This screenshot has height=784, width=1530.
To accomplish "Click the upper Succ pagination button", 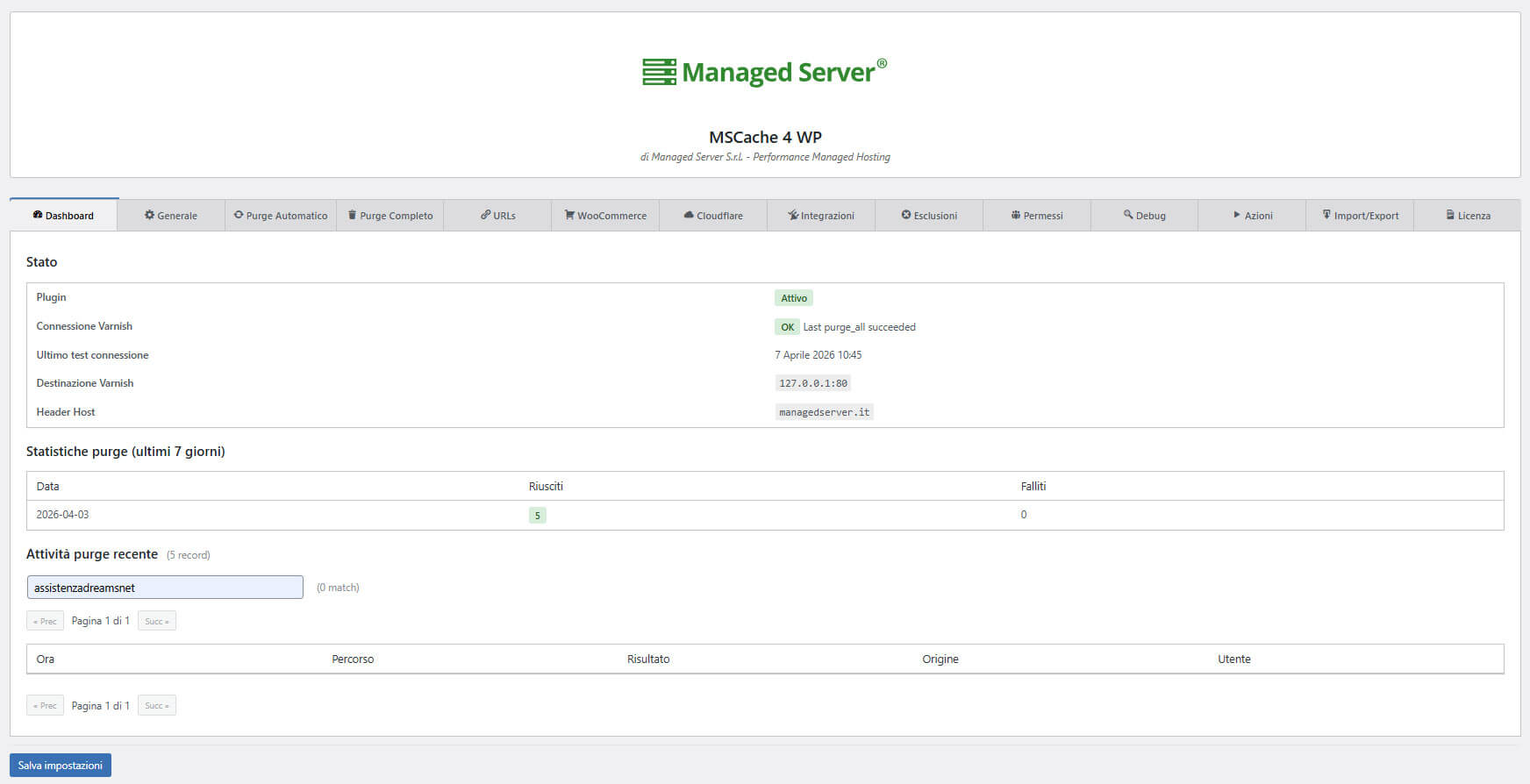I will coord(157,621).
